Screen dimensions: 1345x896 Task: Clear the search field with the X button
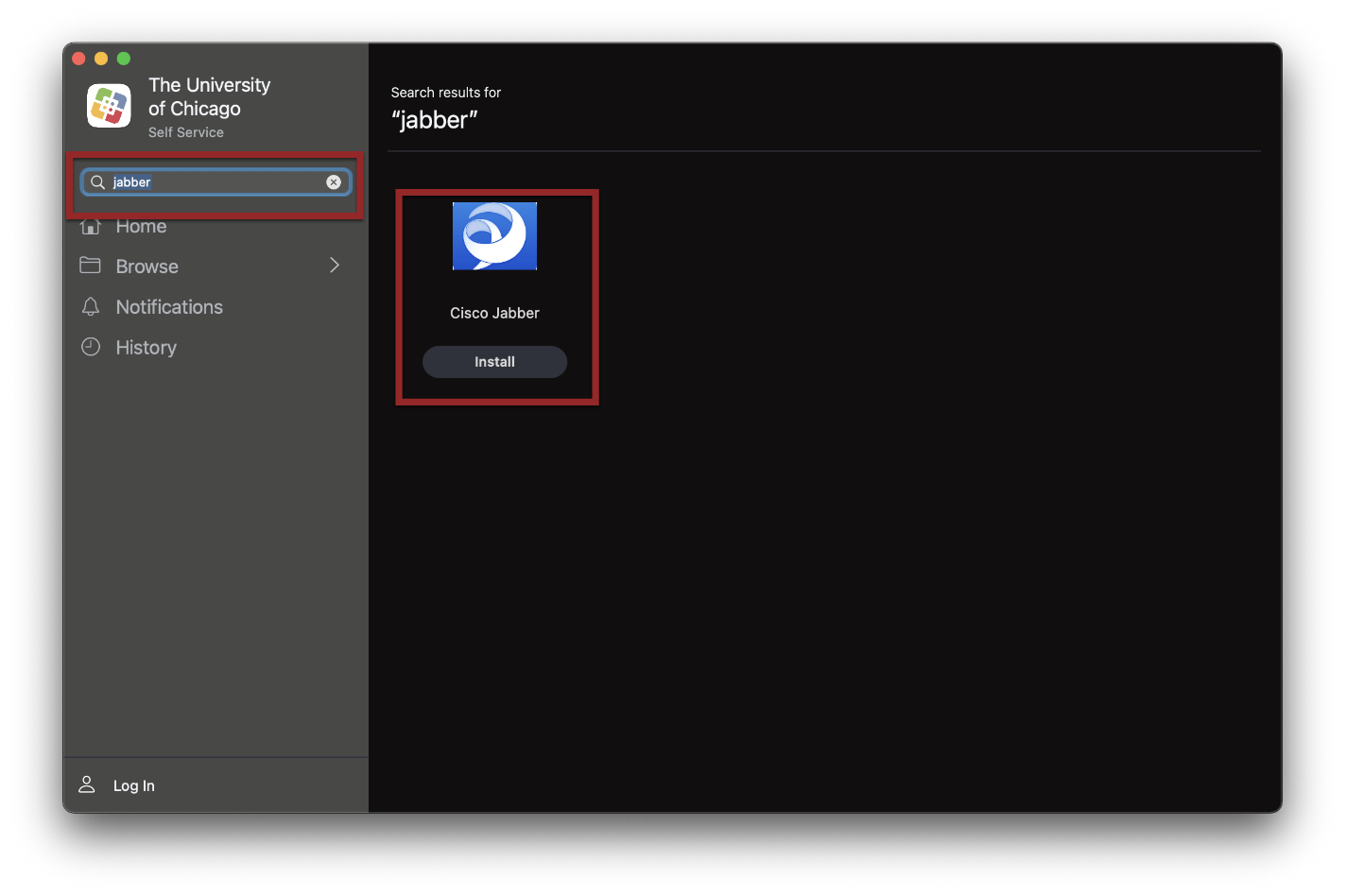[334, 182]
